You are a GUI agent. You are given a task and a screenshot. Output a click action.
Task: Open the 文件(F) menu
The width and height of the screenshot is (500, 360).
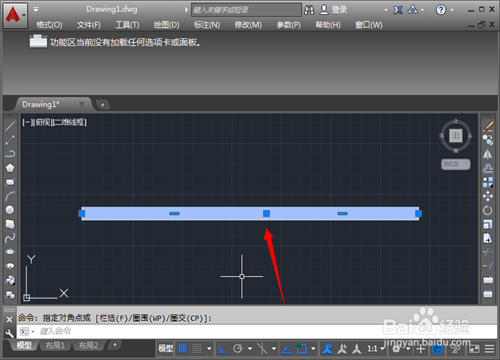coord(89,25)
